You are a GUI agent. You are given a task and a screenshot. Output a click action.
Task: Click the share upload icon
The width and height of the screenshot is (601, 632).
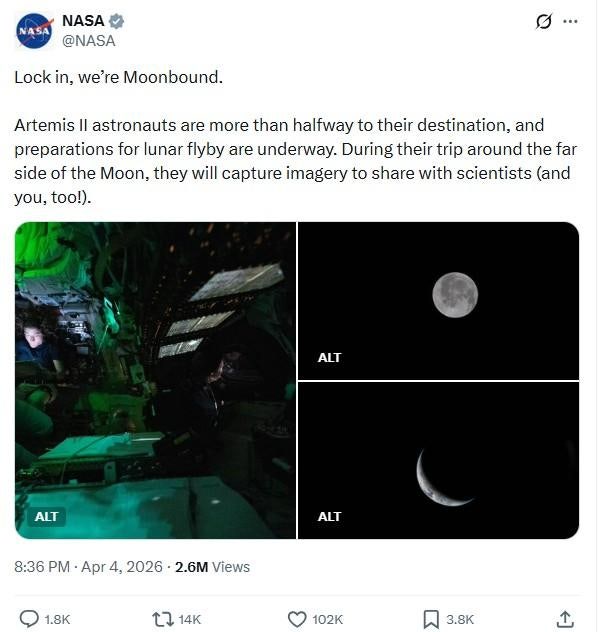tap(565, 619)
